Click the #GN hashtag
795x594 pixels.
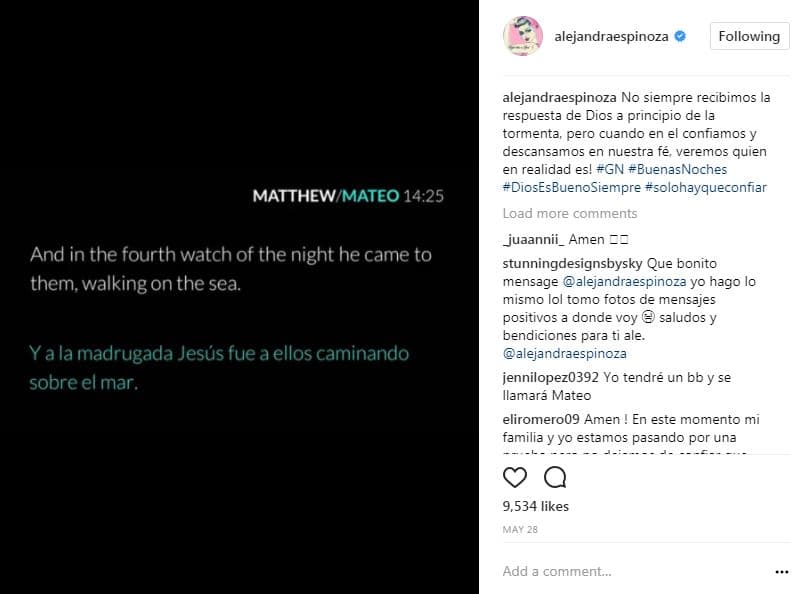(610, 169)
